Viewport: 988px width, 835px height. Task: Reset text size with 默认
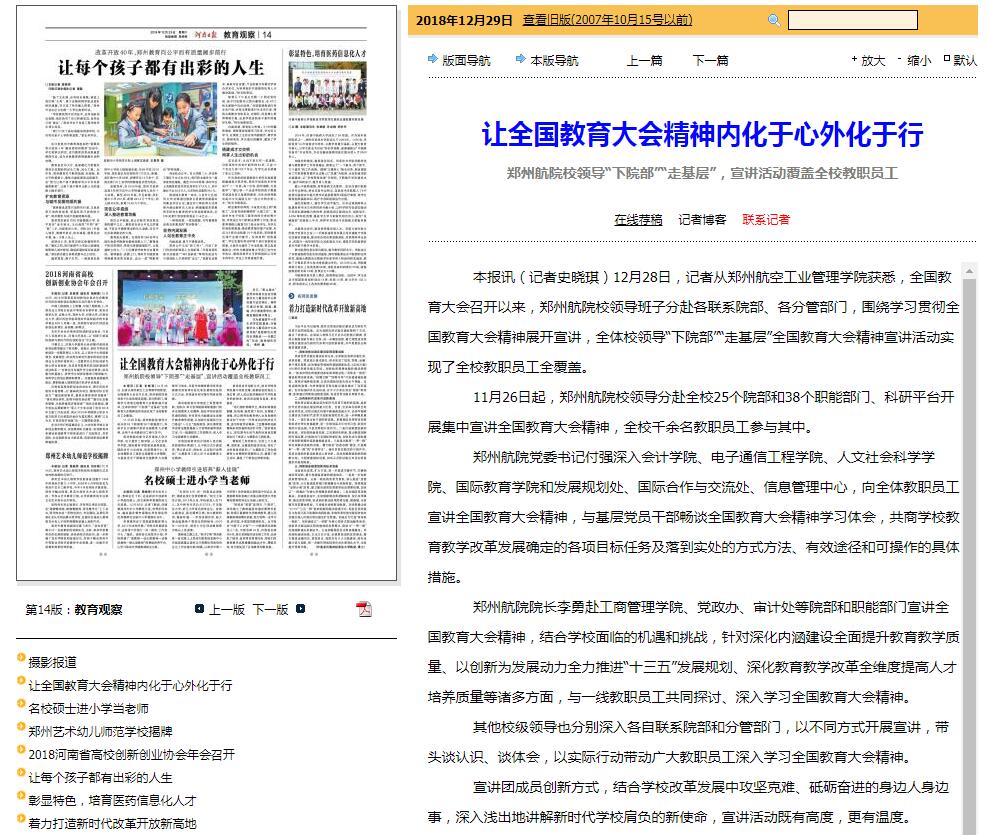965,60
